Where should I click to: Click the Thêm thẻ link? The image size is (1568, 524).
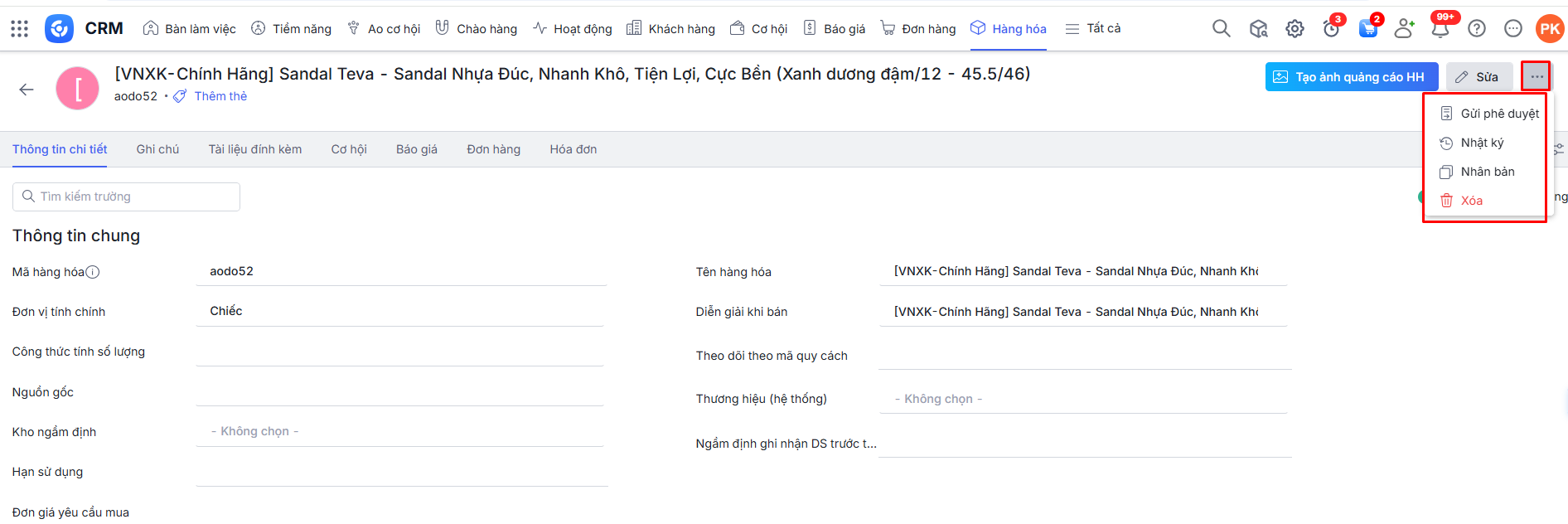click(220, 96)
